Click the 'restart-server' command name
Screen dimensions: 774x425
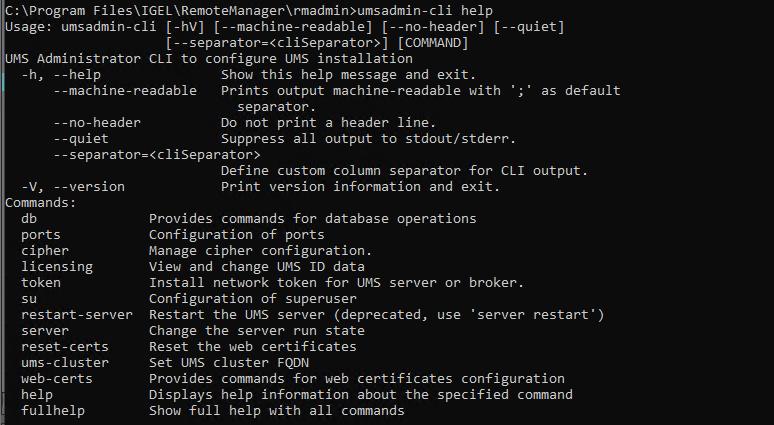(77, 314)
